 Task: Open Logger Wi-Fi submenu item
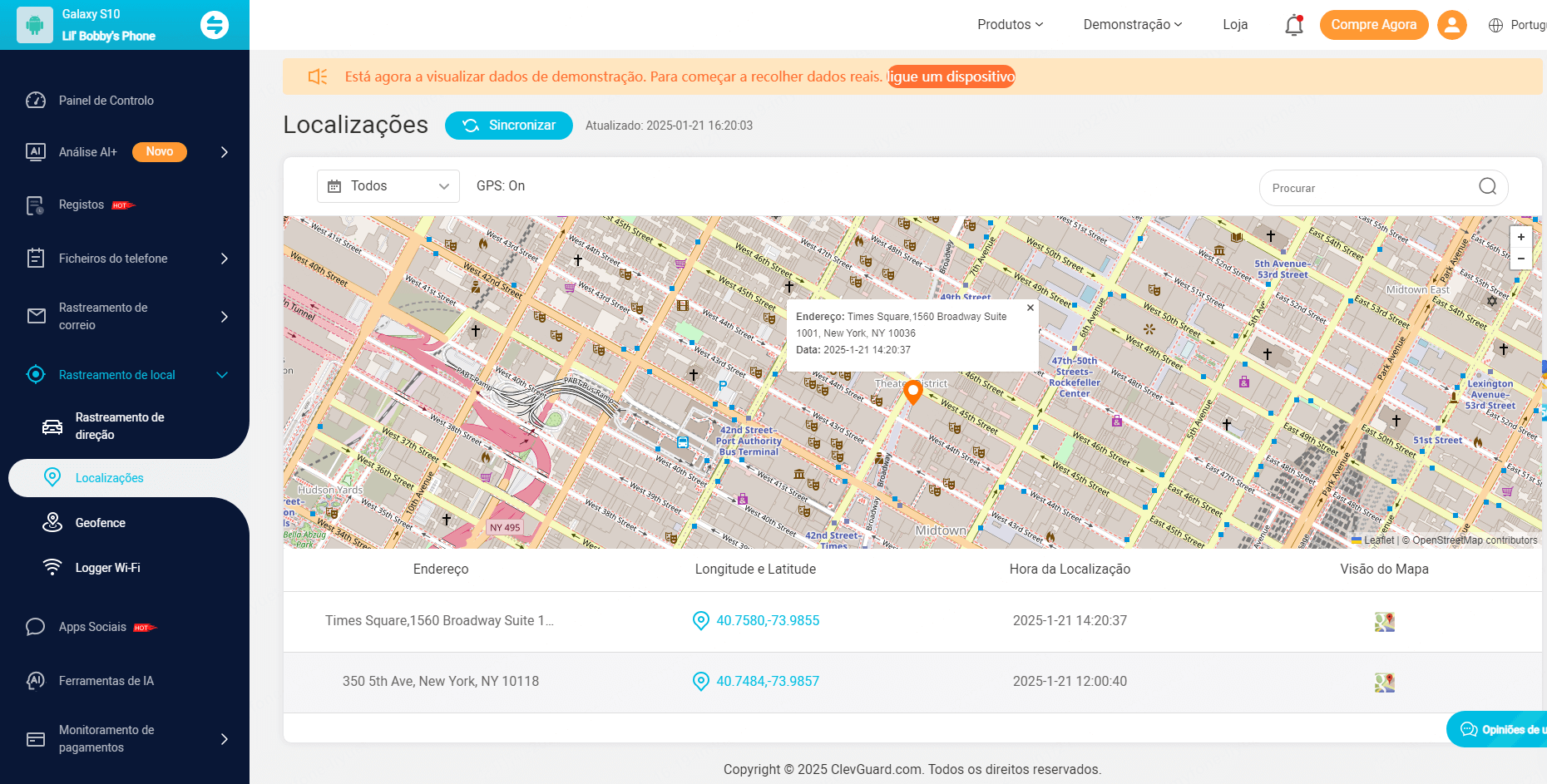click(x=108, y=568)
